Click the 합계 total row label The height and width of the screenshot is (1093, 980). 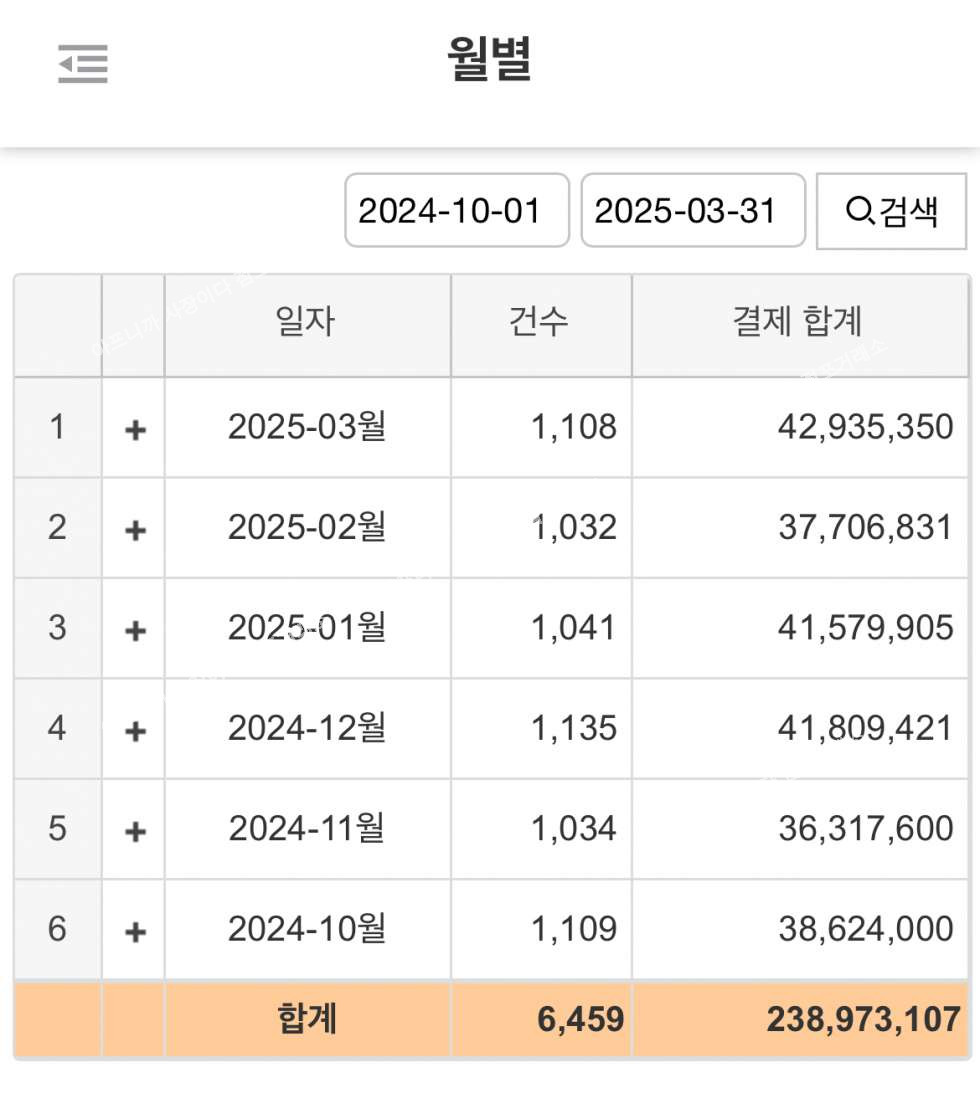[x=307, y=1019]
